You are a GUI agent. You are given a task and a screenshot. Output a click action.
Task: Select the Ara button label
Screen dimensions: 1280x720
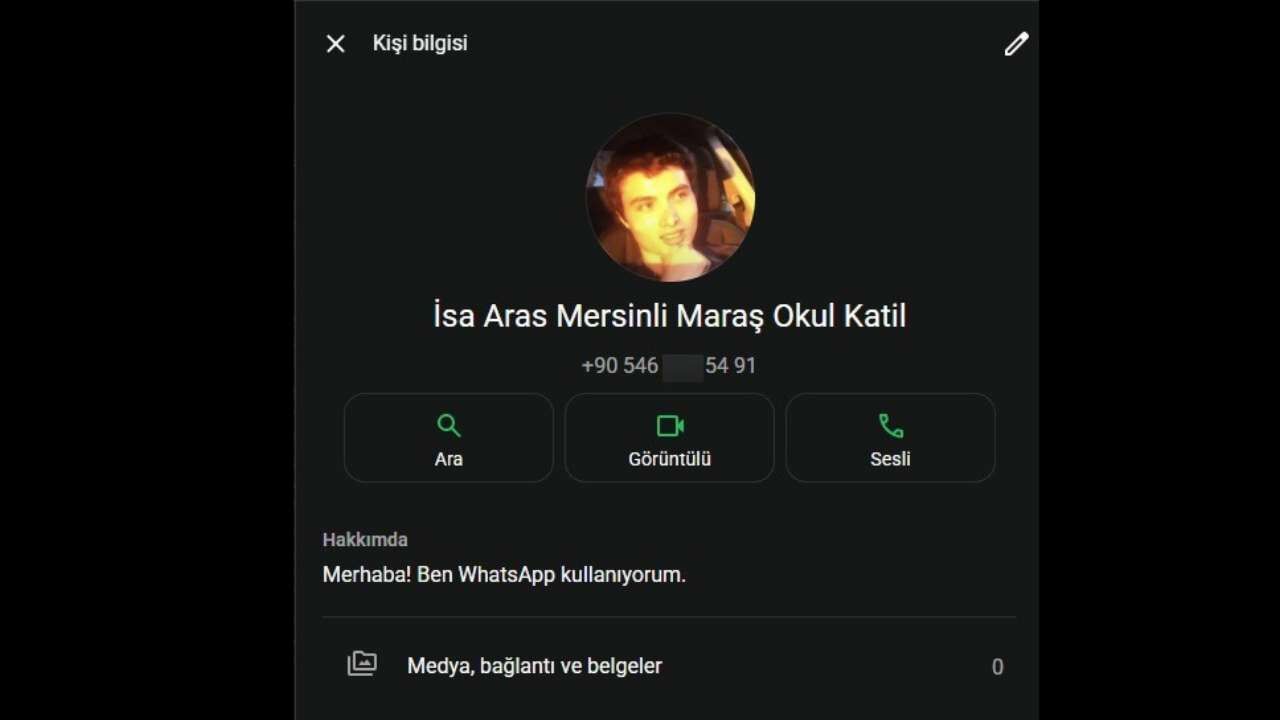coord(449,459)
